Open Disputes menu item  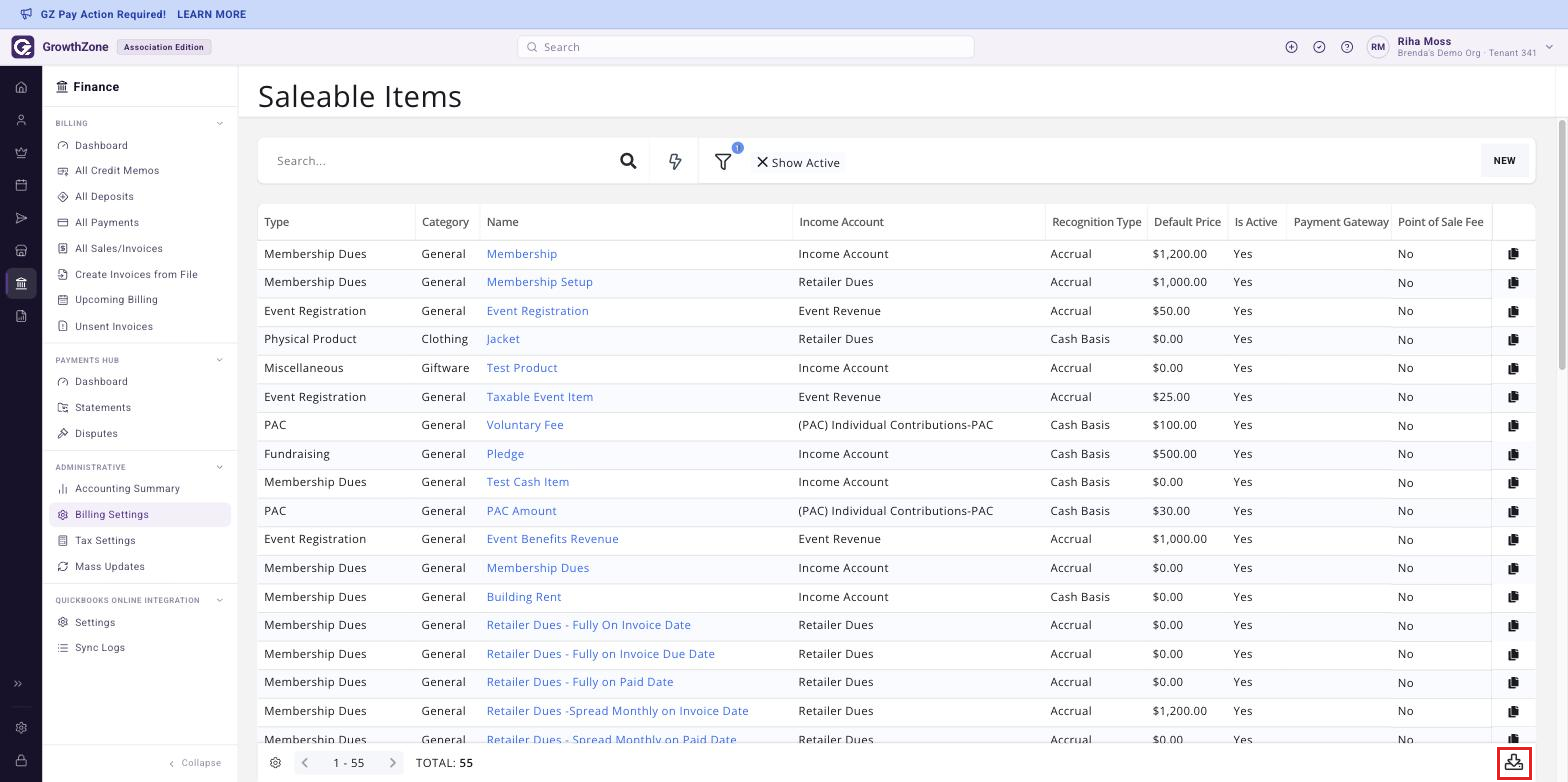click(x=96, y=434)
